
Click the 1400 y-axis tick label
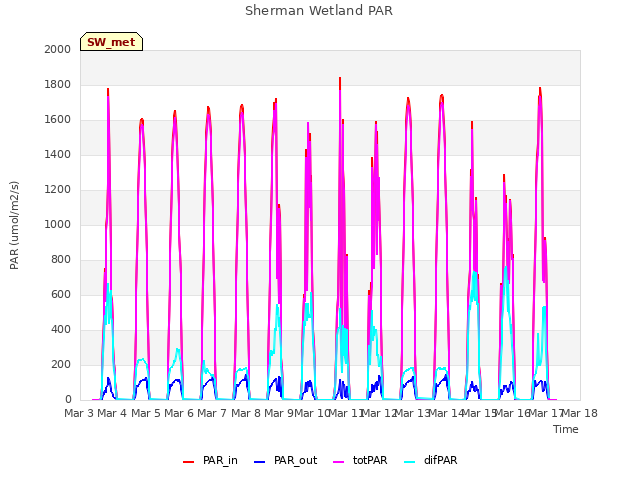58,154
